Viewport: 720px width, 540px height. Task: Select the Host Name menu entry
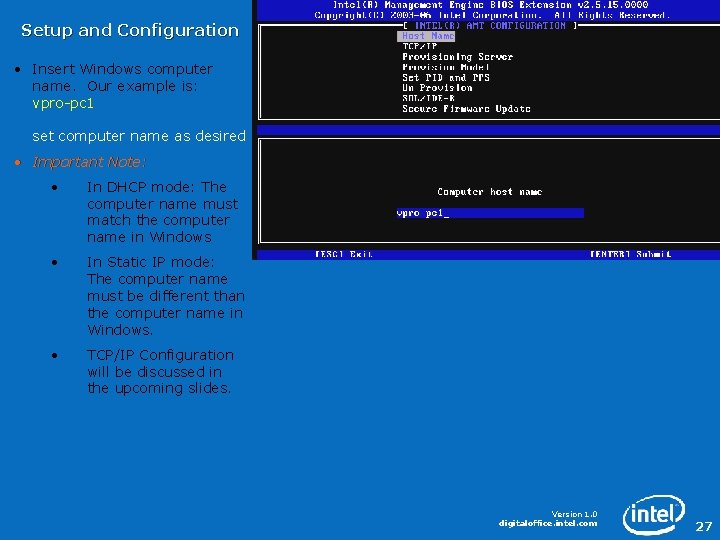[426, 36]
